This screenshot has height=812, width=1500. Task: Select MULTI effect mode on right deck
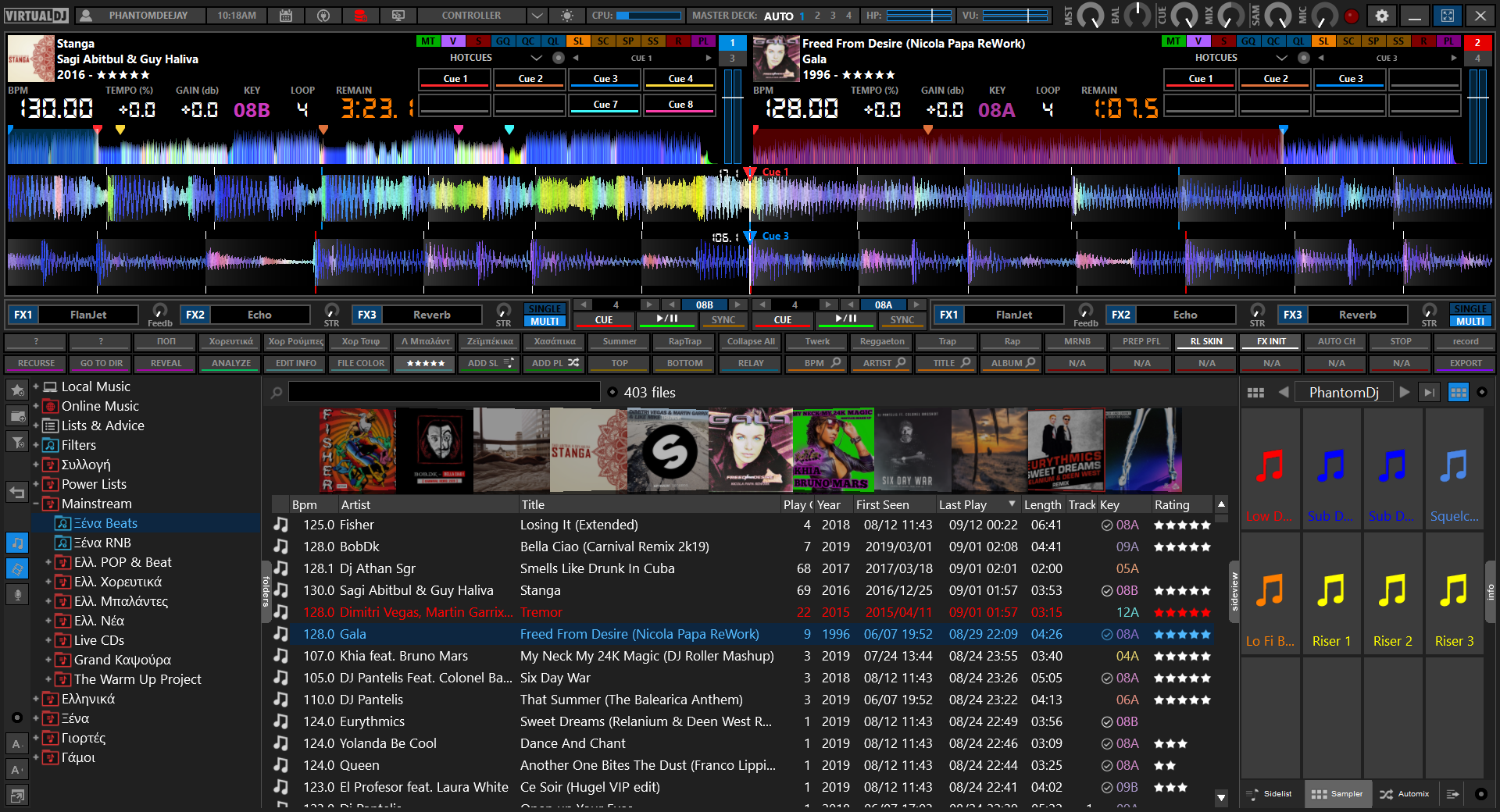tap(1470, 321)
